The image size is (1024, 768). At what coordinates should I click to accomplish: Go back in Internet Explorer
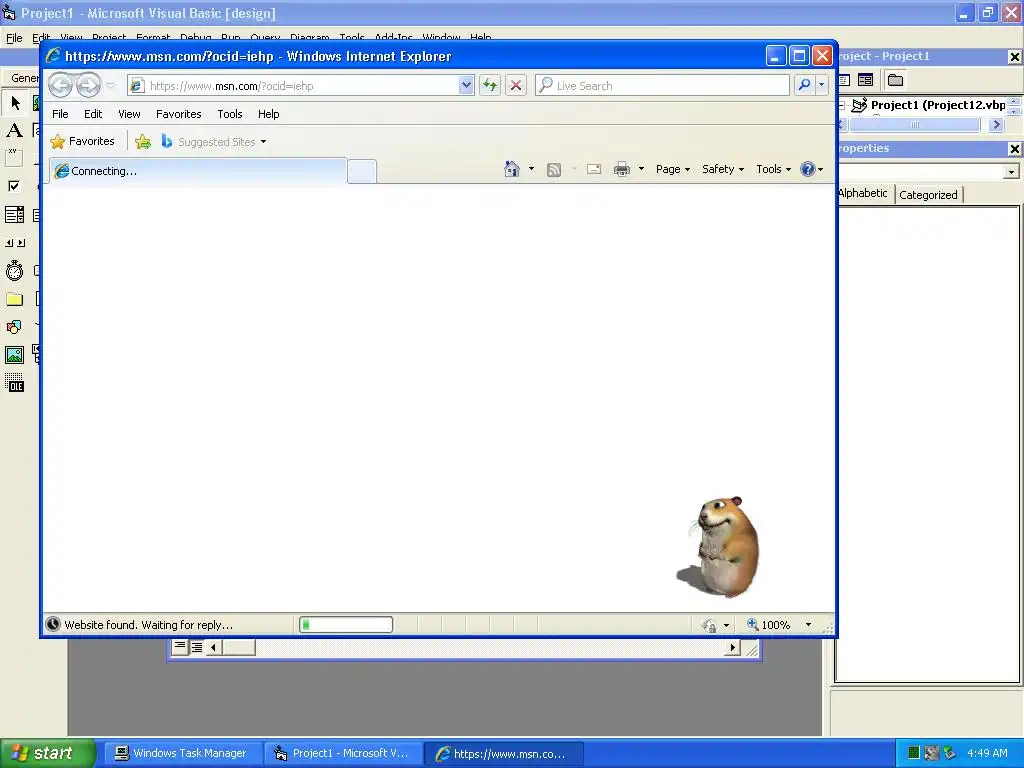61,86
